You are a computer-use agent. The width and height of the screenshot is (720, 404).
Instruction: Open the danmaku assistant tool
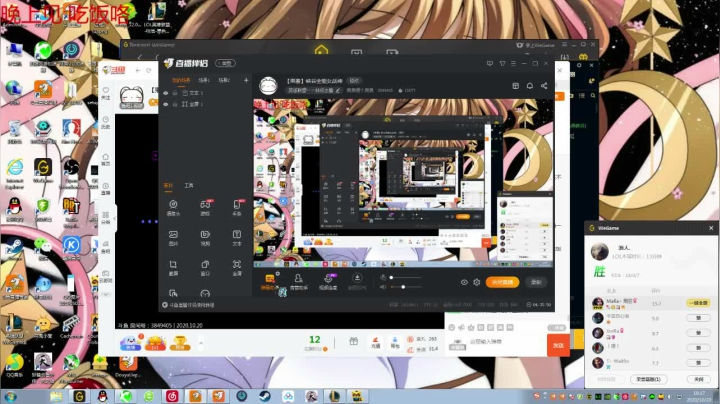[269, 281]
